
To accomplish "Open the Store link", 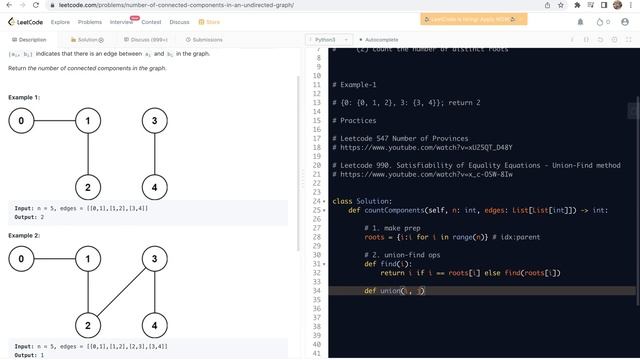I will pos(209,22).
